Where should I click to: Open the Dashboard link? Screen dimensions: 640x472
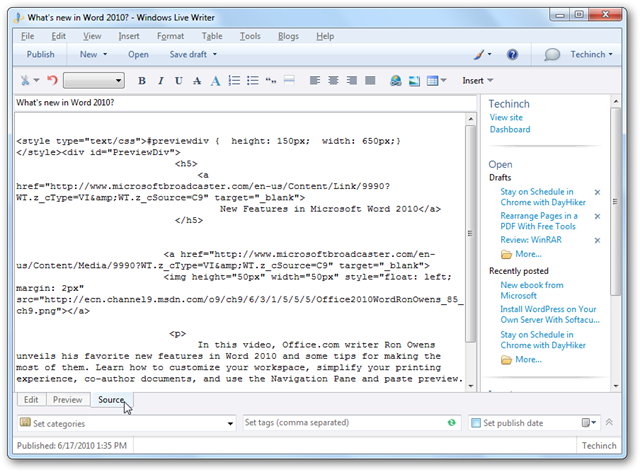pyautogui.click(x=510, y=129)
